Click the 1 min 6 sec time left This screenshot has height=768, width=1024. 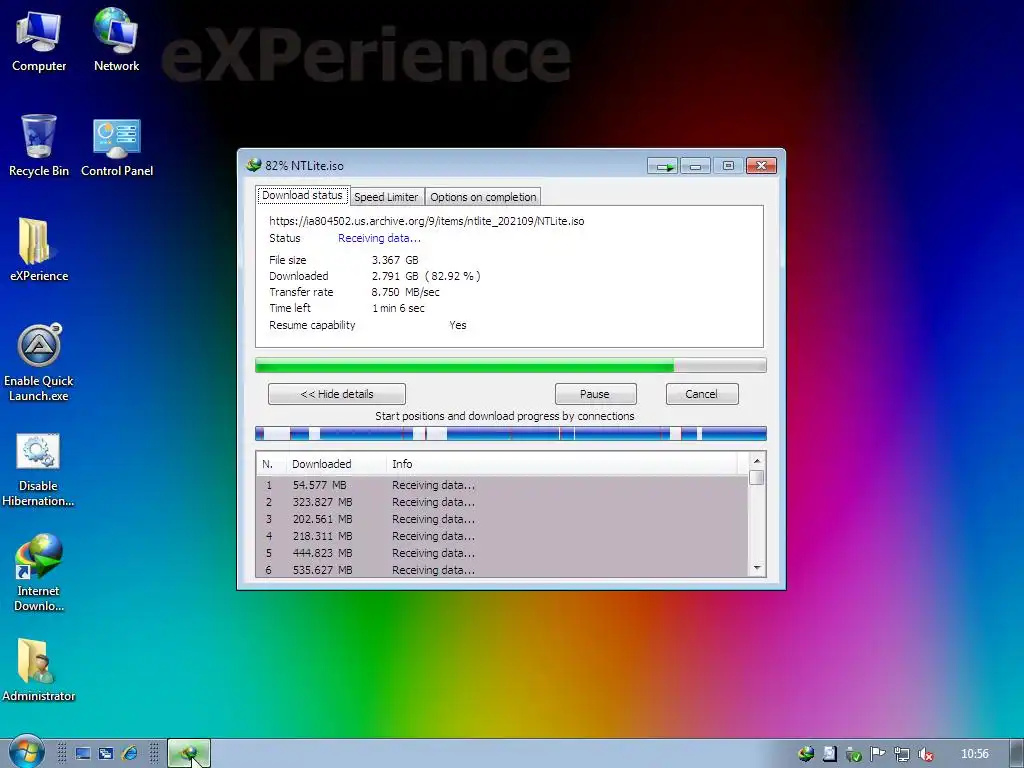(x=398, y=308)
